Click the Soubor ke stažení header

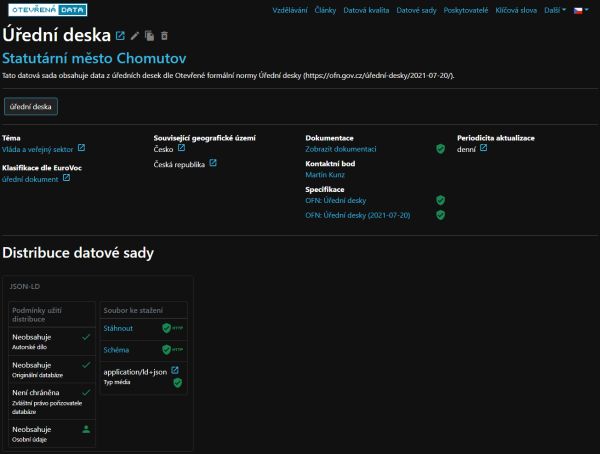(x=133, y=310)
